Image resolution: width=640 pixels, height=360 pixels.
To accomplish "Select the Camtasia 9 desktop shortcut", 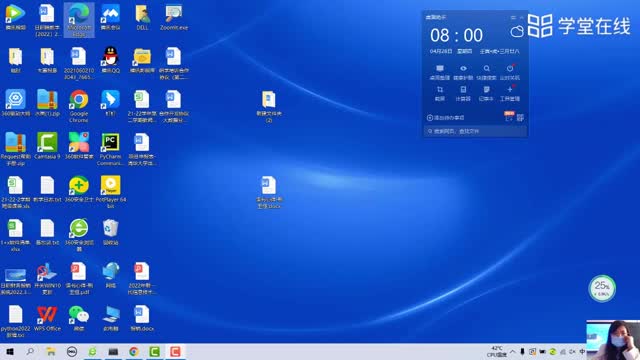I will click(x=47, y=146).
